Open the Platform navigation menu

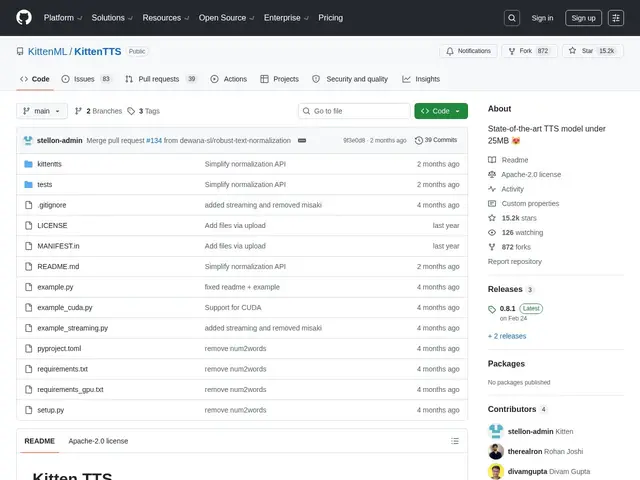click(63, 18)
